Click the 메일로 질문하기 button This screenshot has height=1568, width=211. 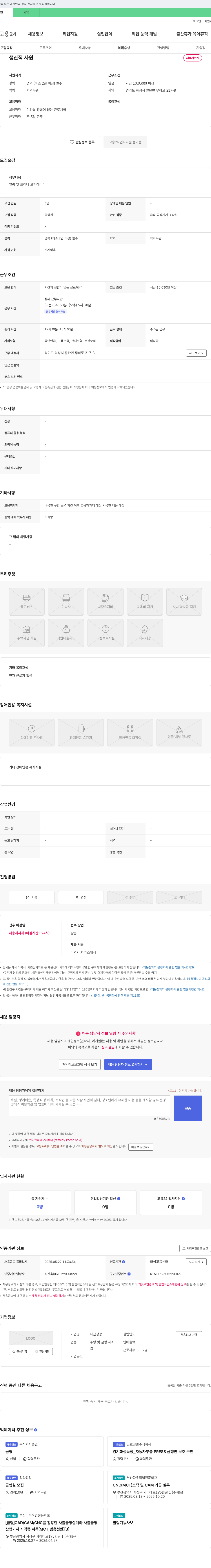[x=140, y=1147]
